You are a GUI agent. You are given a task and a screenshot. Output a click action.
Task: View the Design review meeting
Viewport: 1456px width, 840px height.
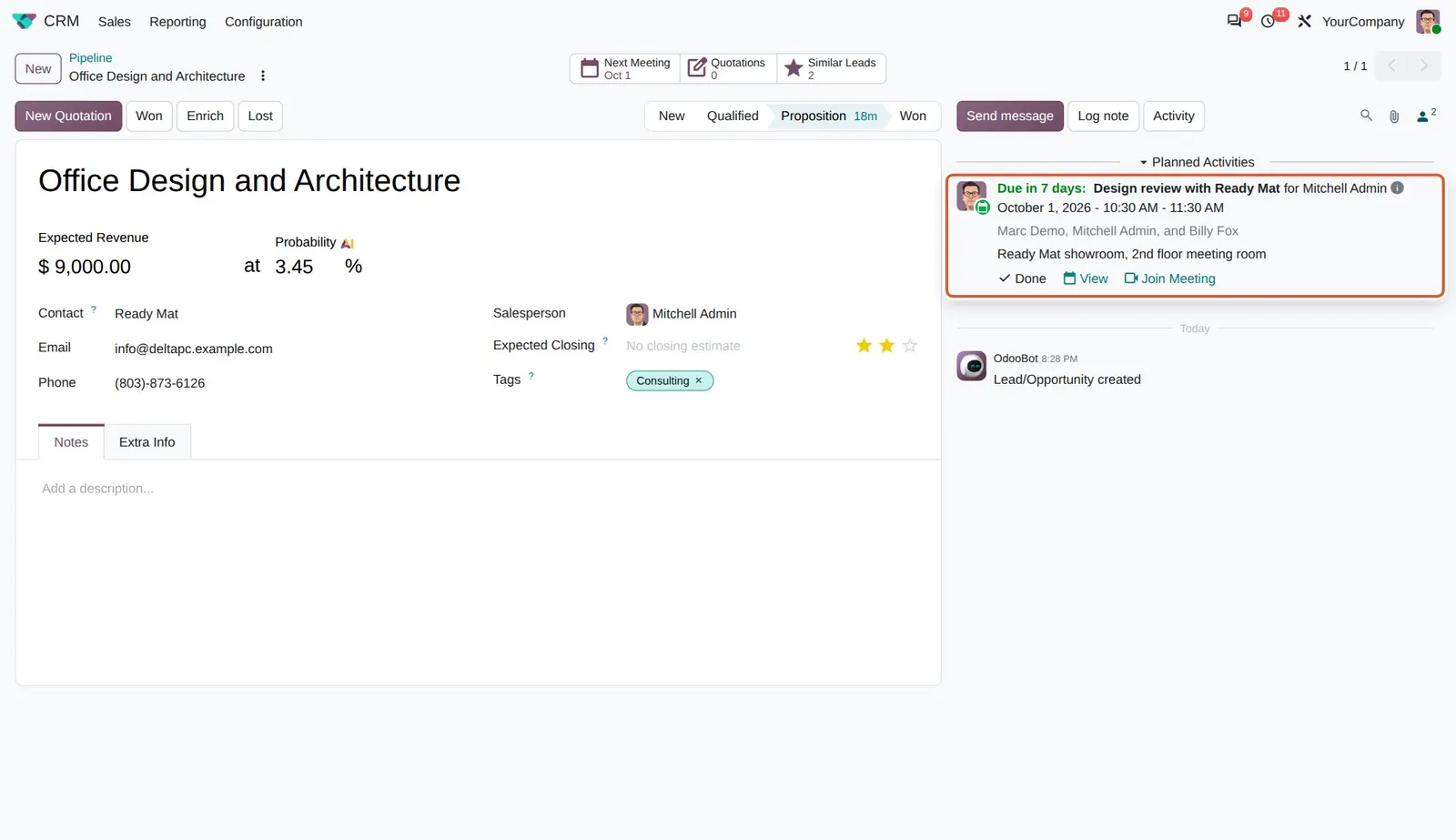pyautogui.click(x=1086, y=278)
